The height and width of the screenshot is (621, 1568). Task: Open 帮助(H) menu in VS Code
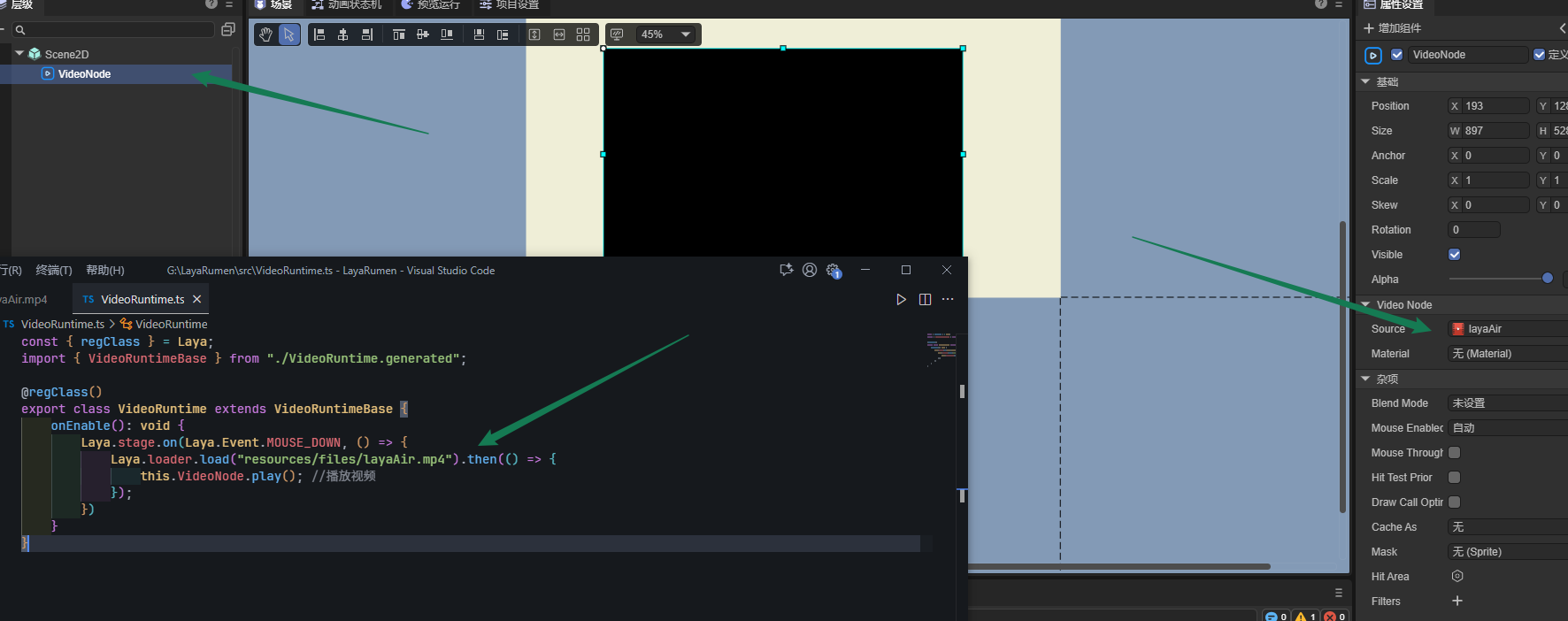[x=105, y=271]
